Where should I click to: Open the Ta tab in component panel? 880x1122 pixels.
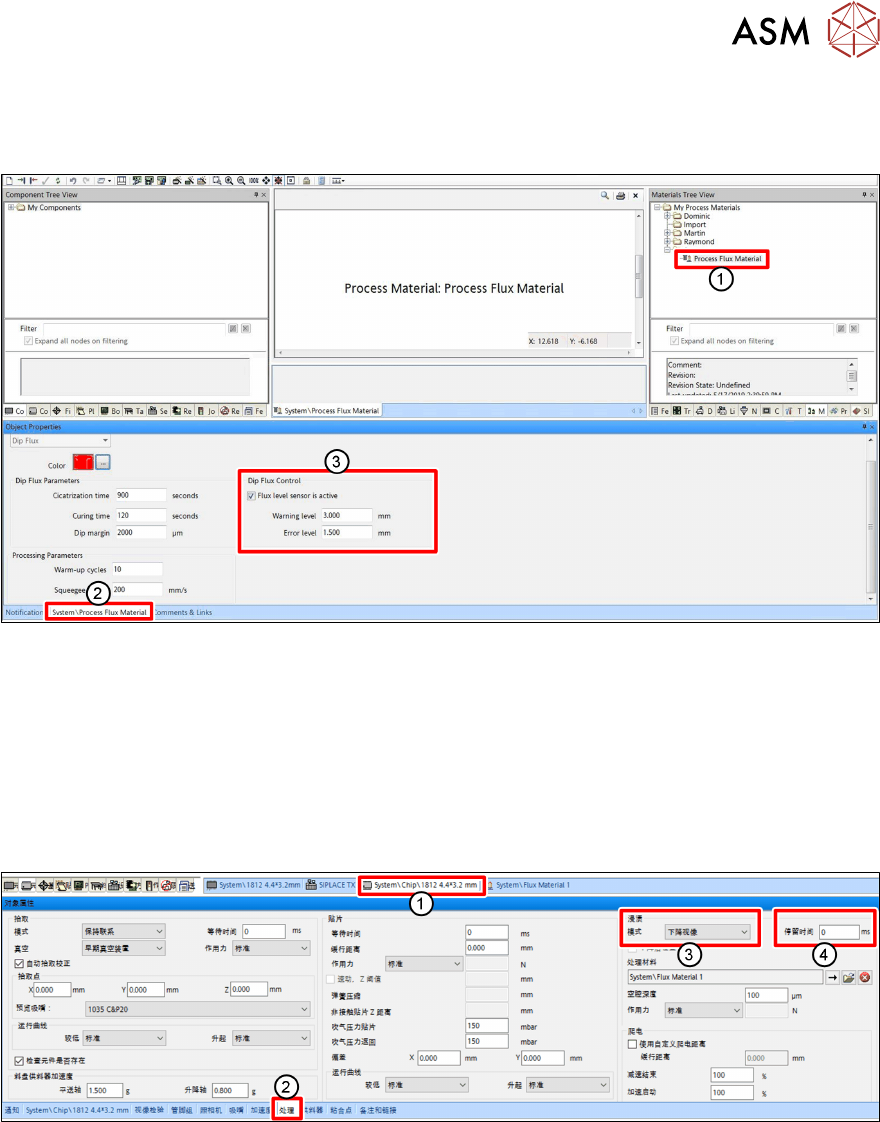coord(135,411)
